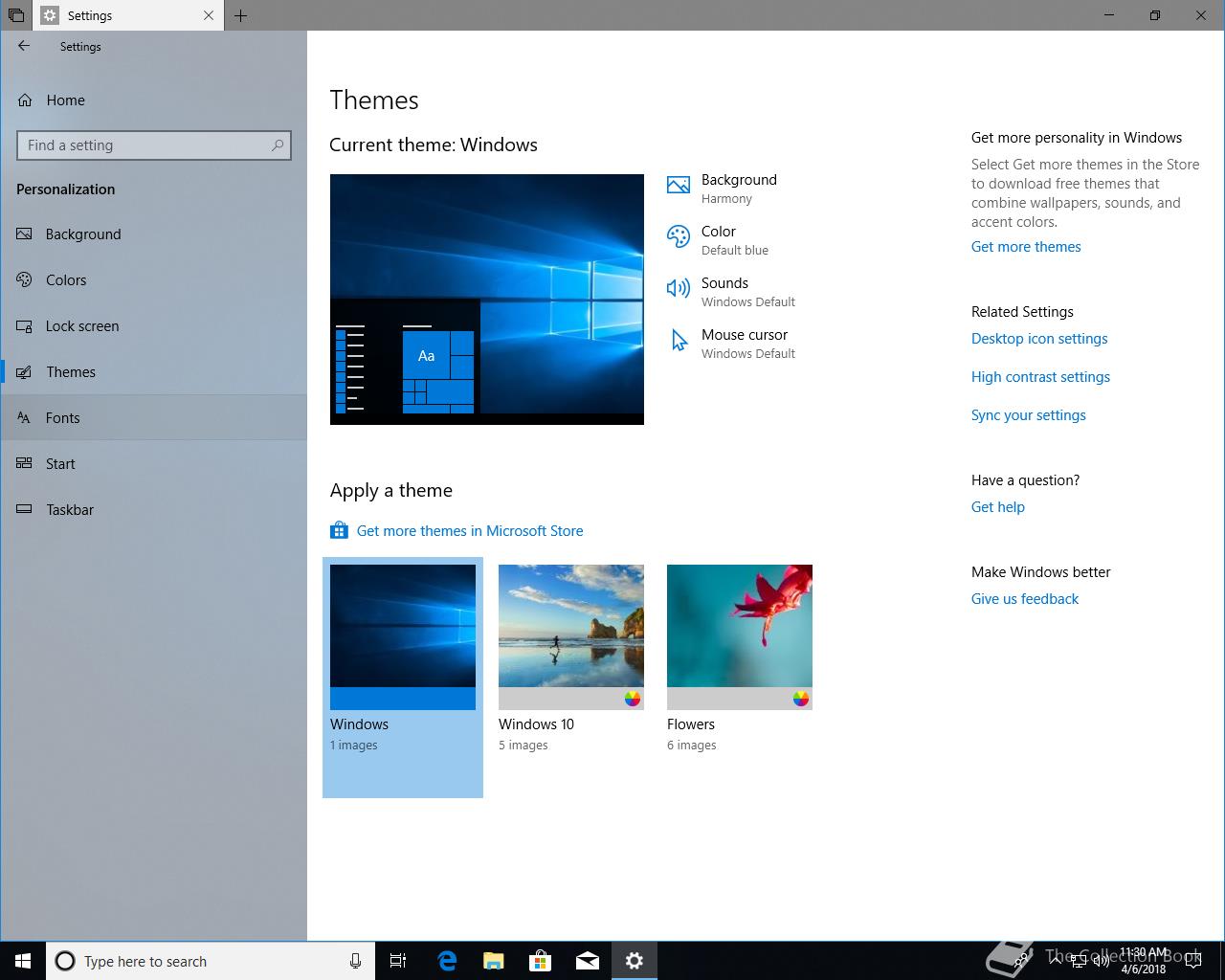Screen dimensions: 1225x980
Task: Click Settings gear on taskbar
Action: pyautogui.click(x=635, y=961)
